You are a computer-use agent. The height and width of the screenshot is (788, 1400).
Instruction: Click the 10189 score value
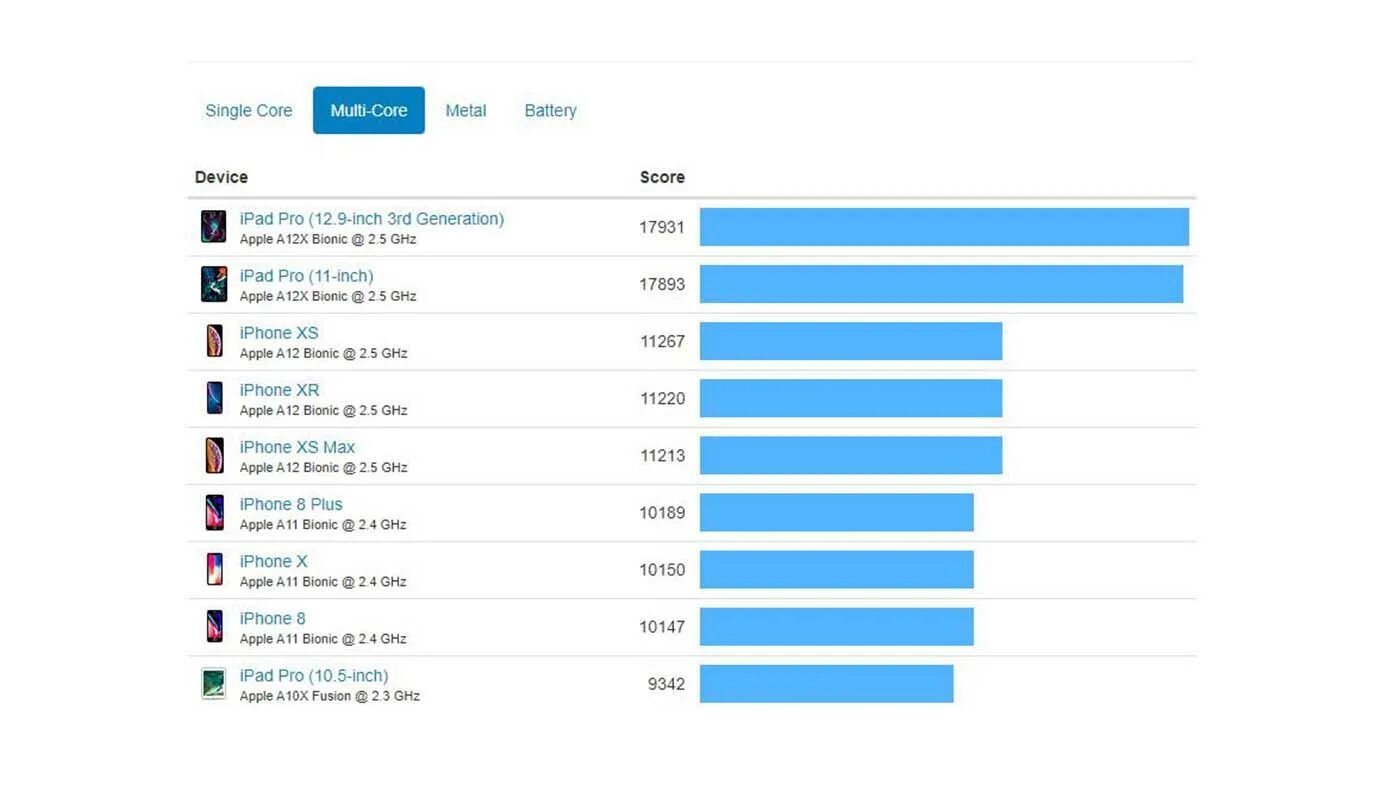point(662,512)
